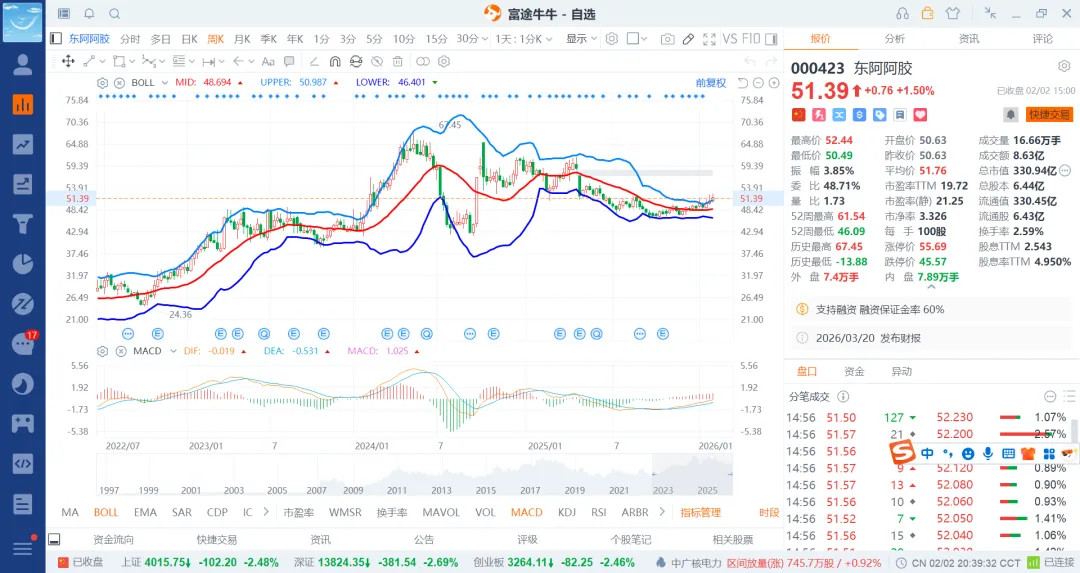Select the magnet snap tool

pos(335,61)
